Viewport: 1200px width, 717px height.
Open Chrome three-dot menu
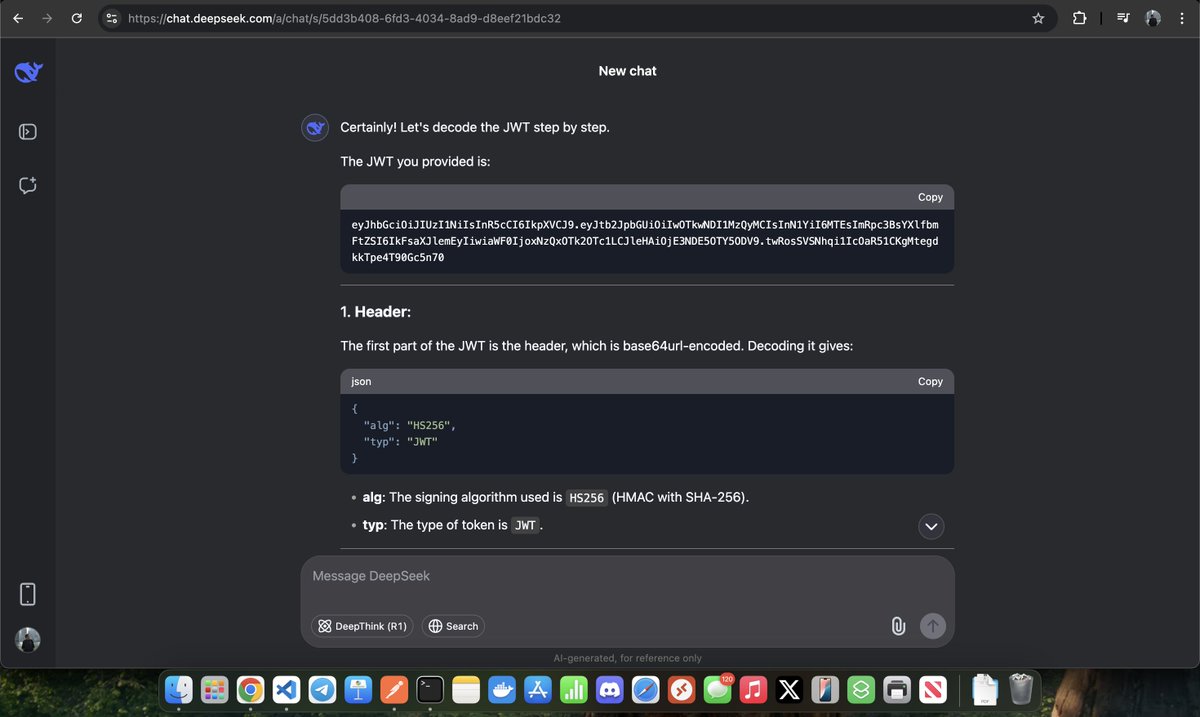click(x=1182, y=18)
